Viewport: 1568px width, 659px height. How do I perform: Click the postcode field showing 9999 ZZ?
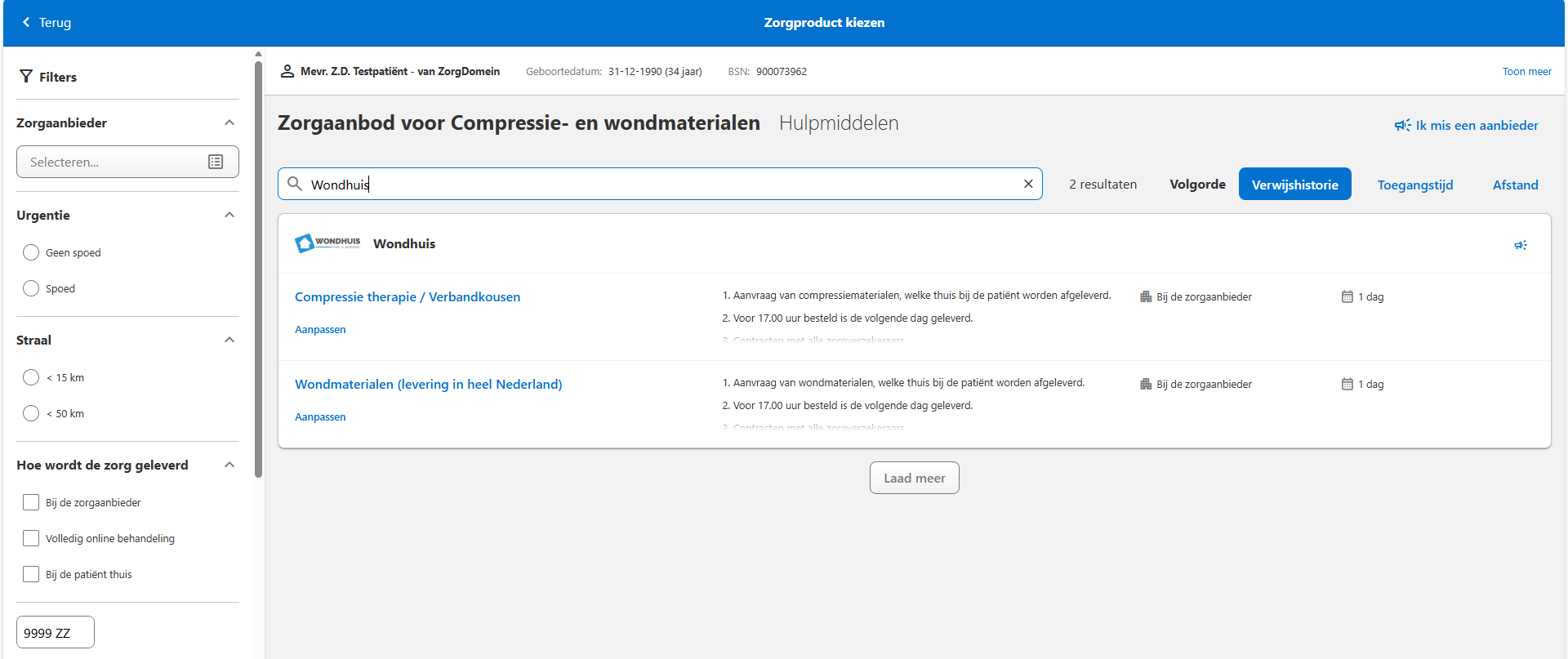click(x=56, y=633)
